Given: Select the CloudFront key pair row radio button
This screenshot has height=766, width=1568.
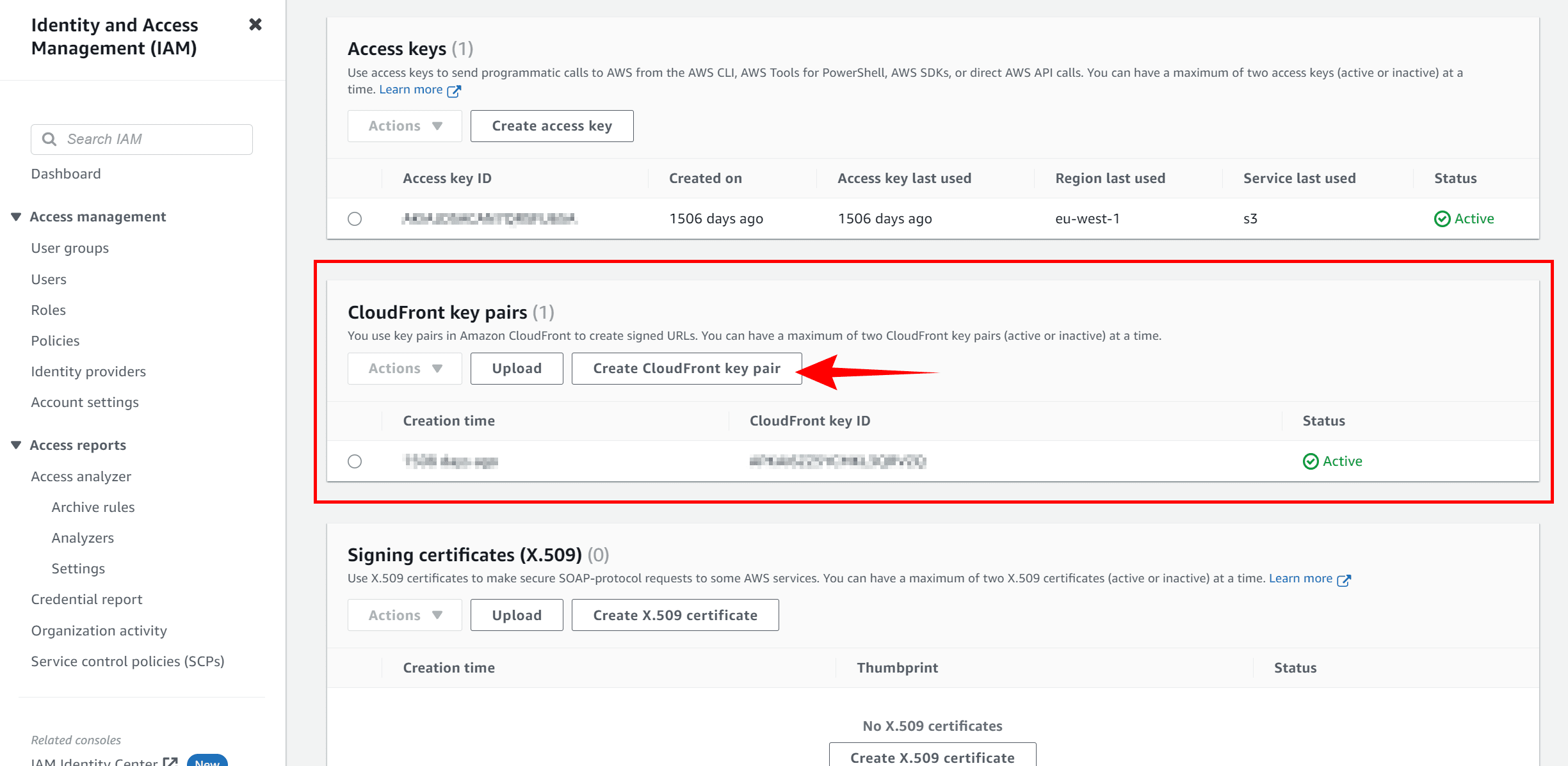Looking at the screenshot, I should pyautogui.click(x=355, y=461).
